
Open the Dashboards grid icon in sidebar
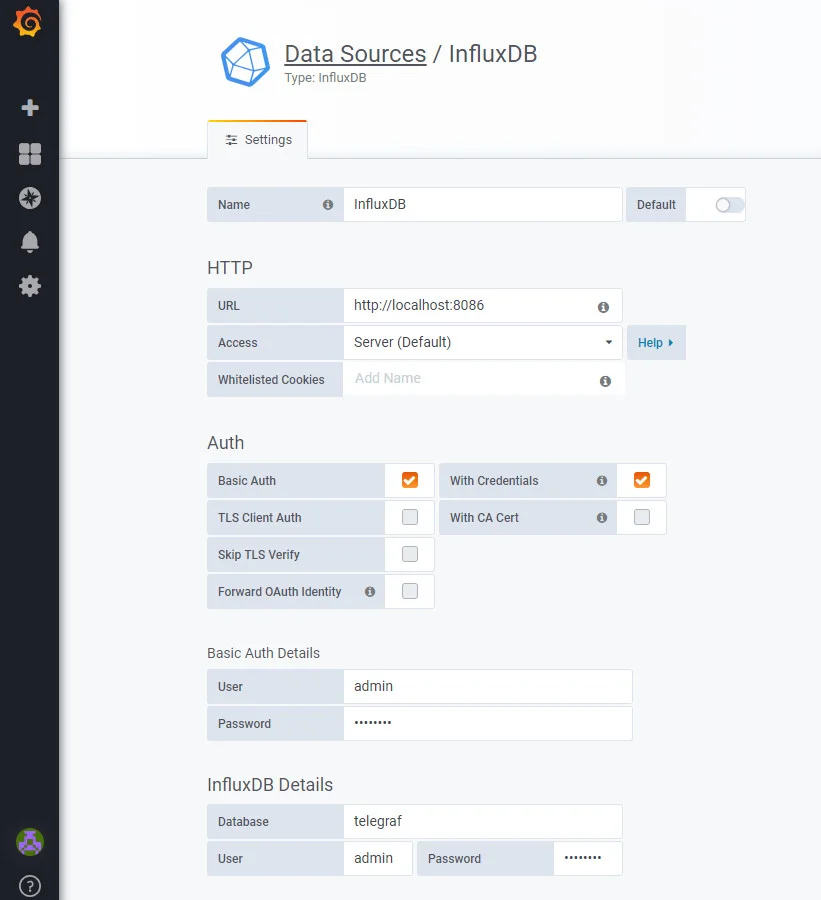coord(30,154)
